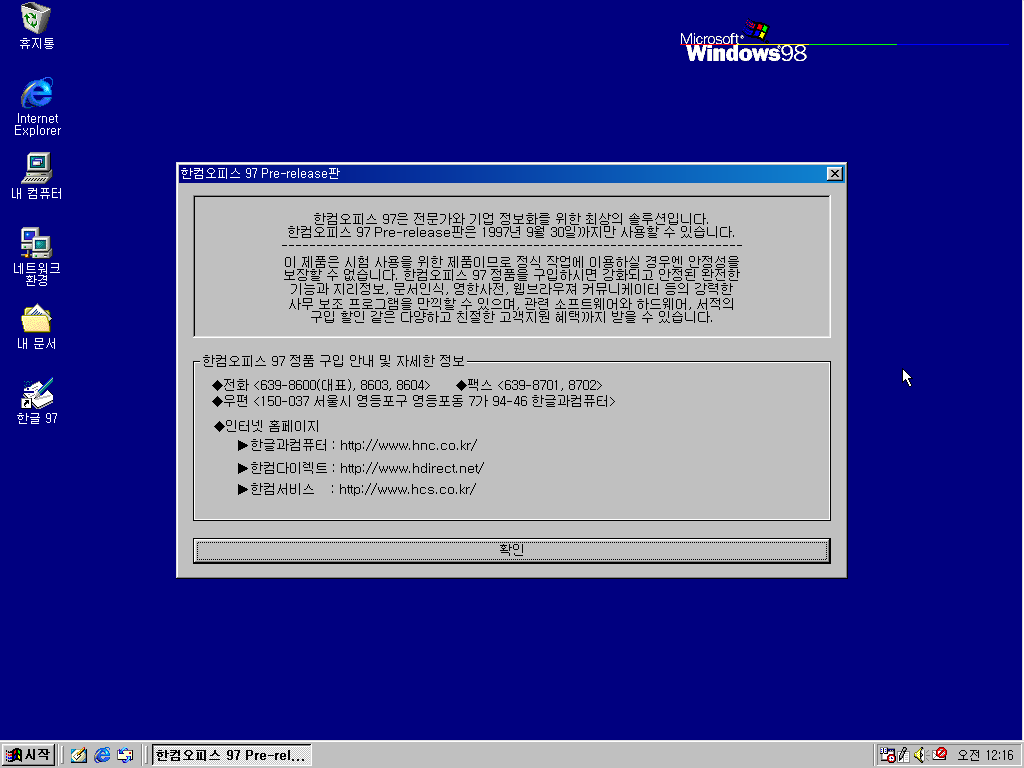Select the 한글 97 shortcut icon
Screen dimensions: 1024x768
(x=37, y=401)
